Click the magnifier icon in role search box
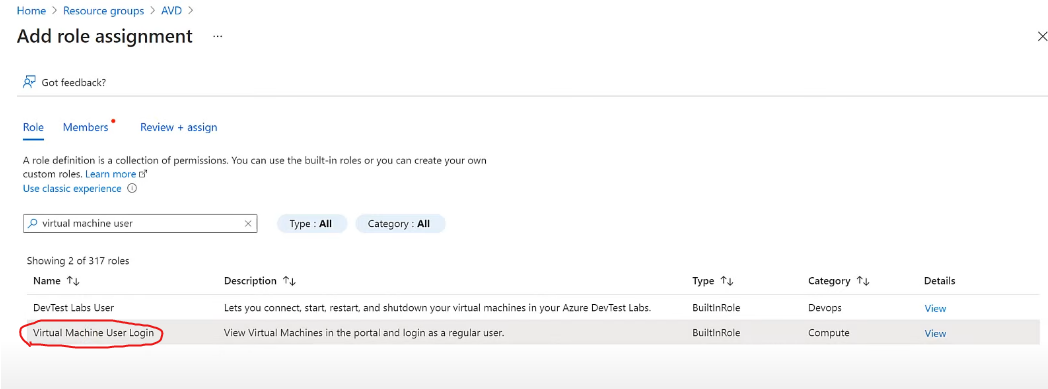This screenshot has width=1048, height=389. point(33,224)
